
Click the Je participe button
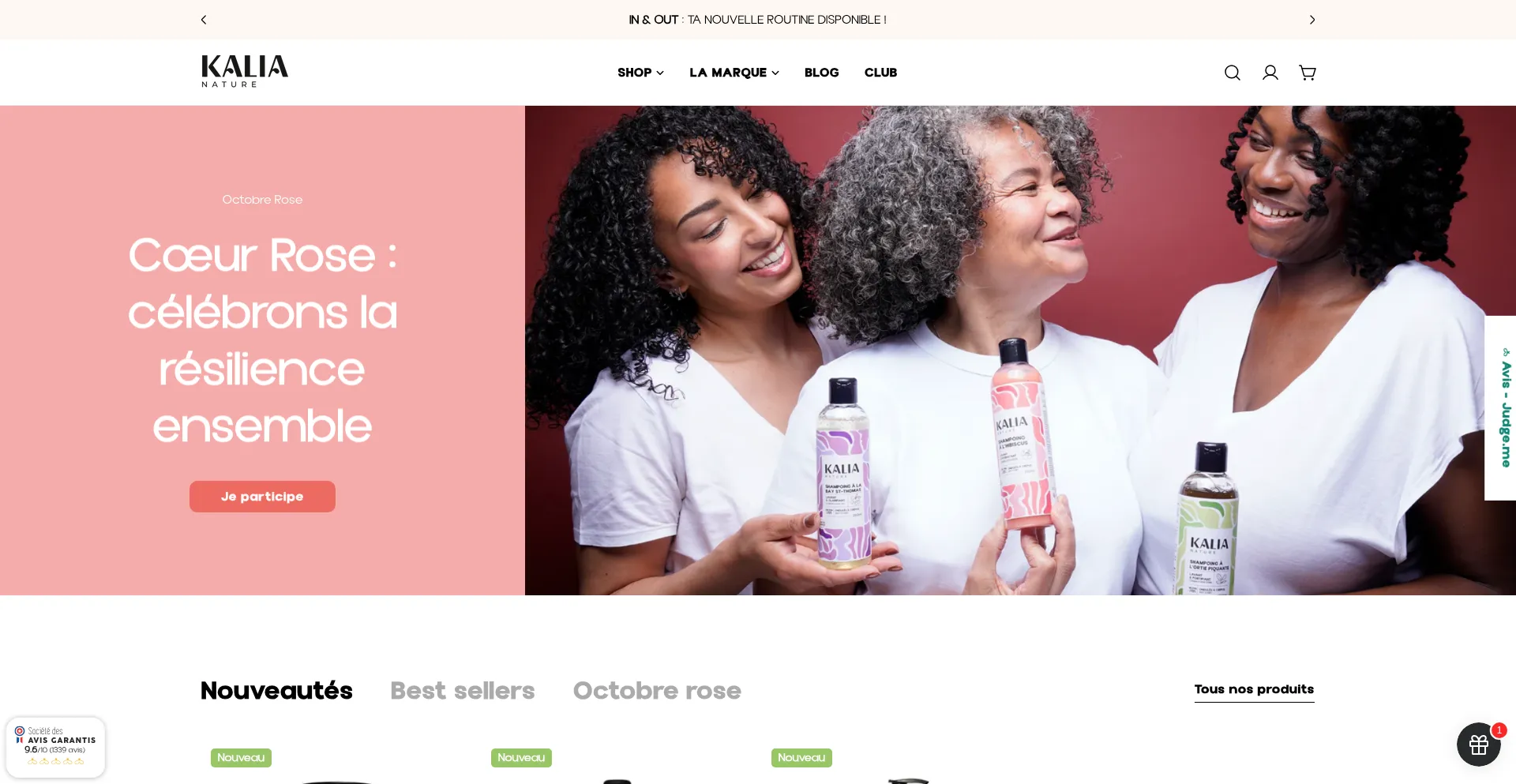(262, 497)
